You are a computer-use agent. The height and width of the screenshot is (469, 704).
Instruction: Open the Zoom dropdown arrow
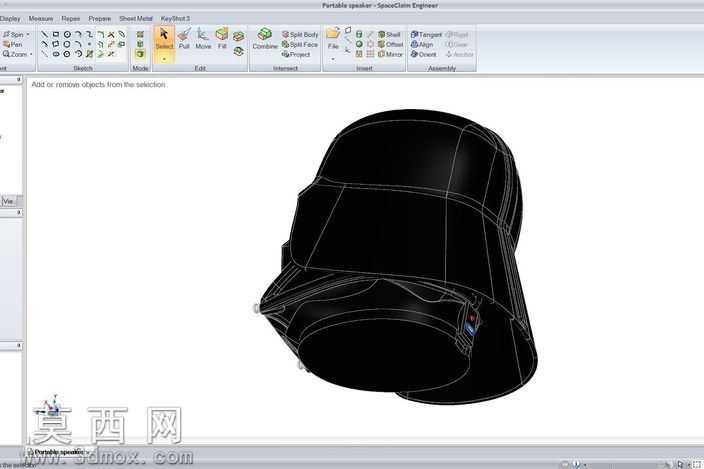(31, 54)
